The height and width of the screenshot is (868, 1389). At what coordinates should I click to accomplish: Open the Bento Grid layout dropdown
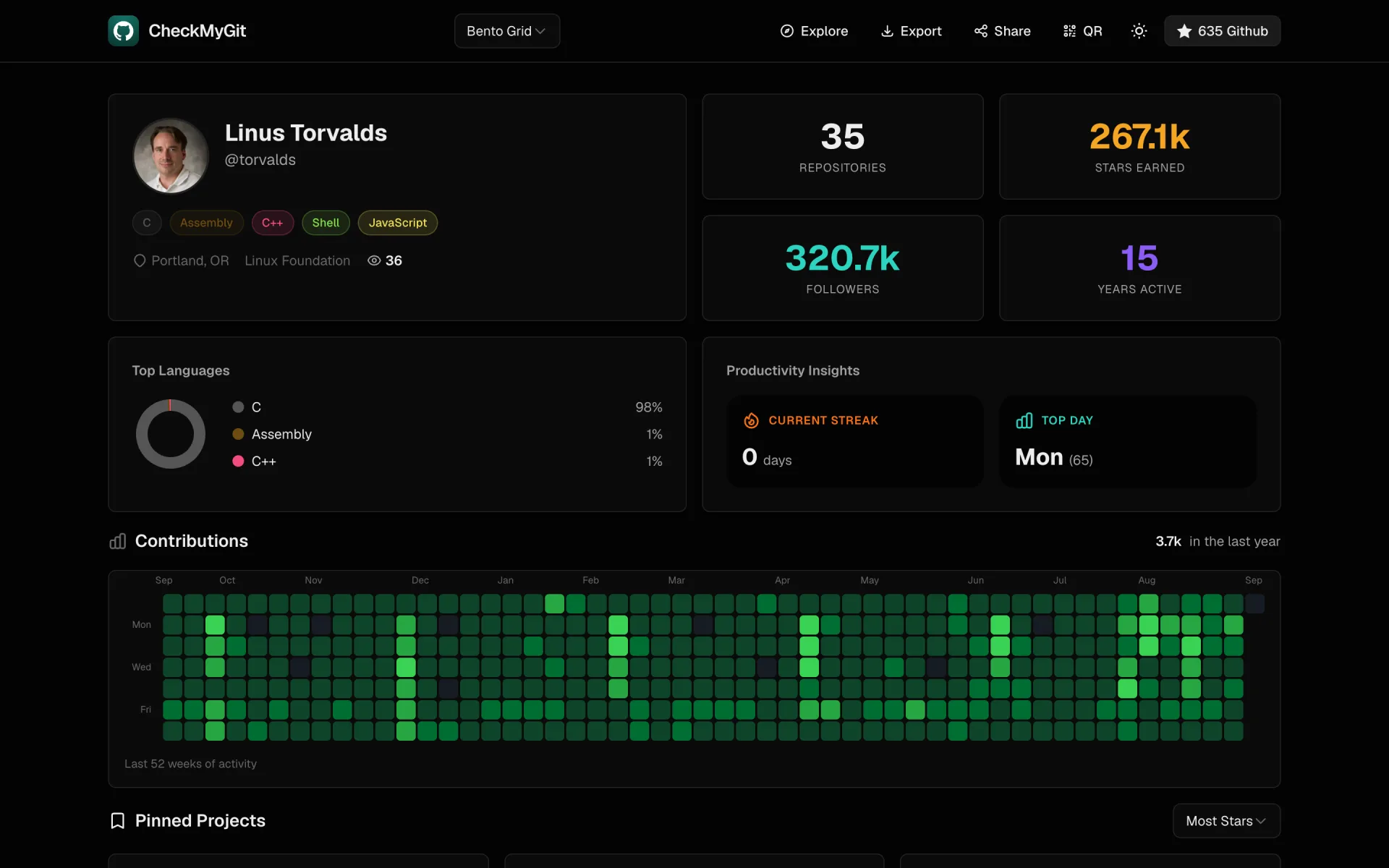tap(507, 31)
